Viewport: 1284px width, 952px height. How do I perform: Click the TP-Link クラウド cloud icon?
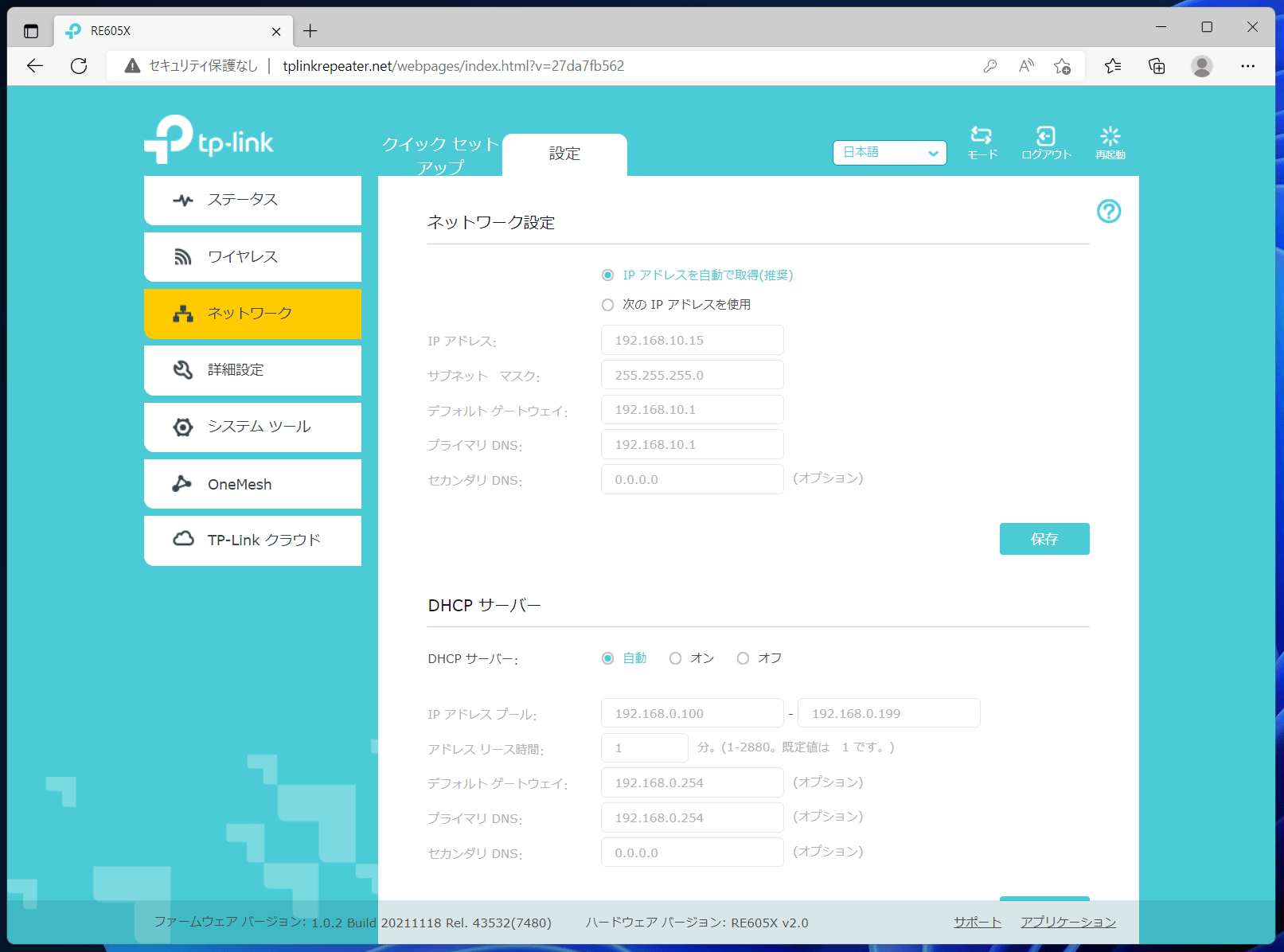click(x=183, y=539)
